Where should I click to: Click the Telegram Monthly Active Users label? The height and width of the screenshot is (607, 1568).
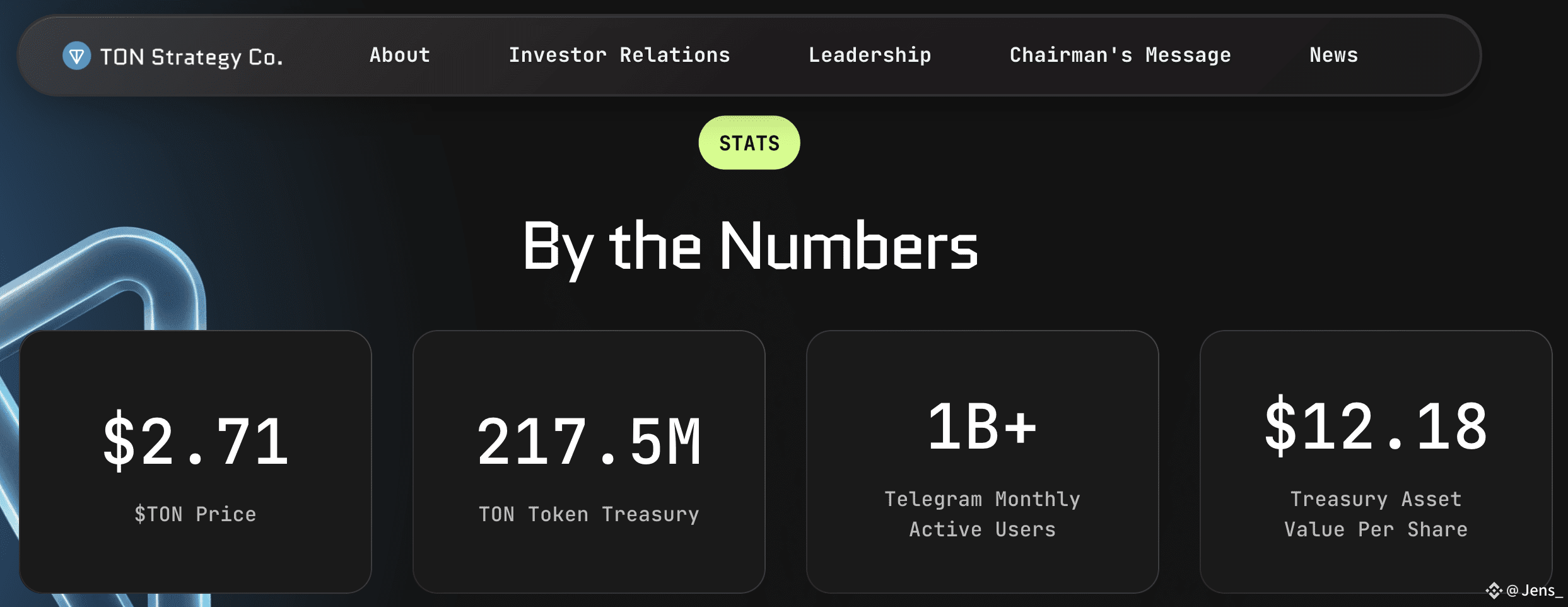[982, 514]
